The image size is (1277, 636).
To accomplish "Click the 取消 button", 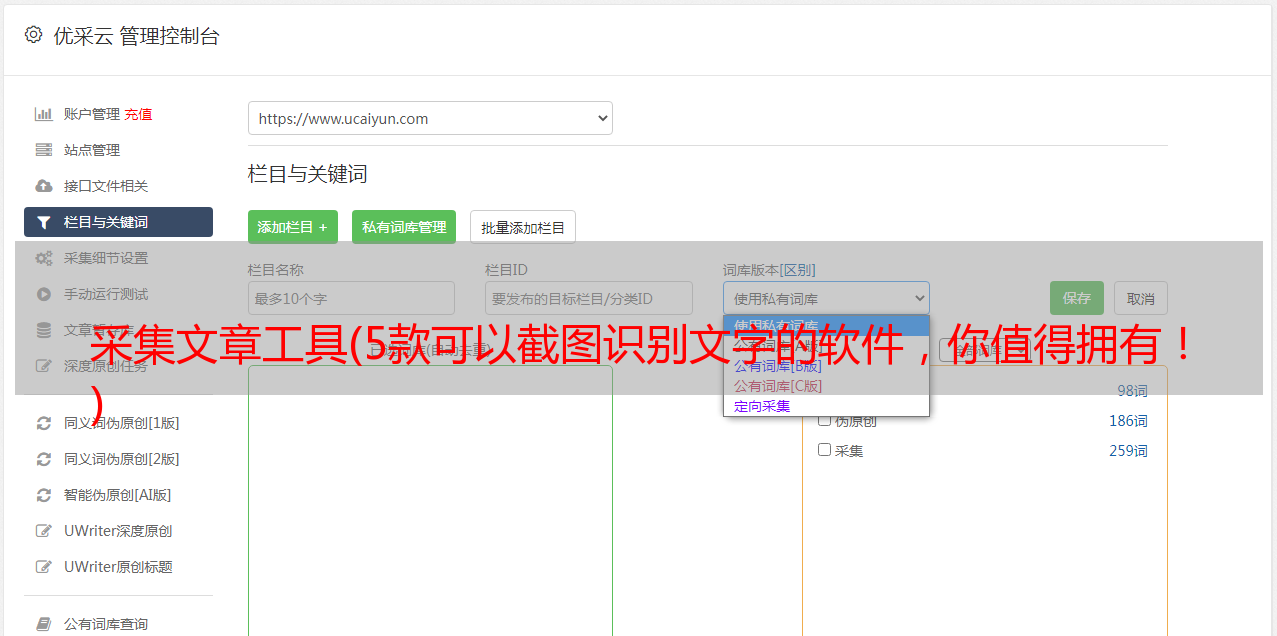I will (1141, 298).
